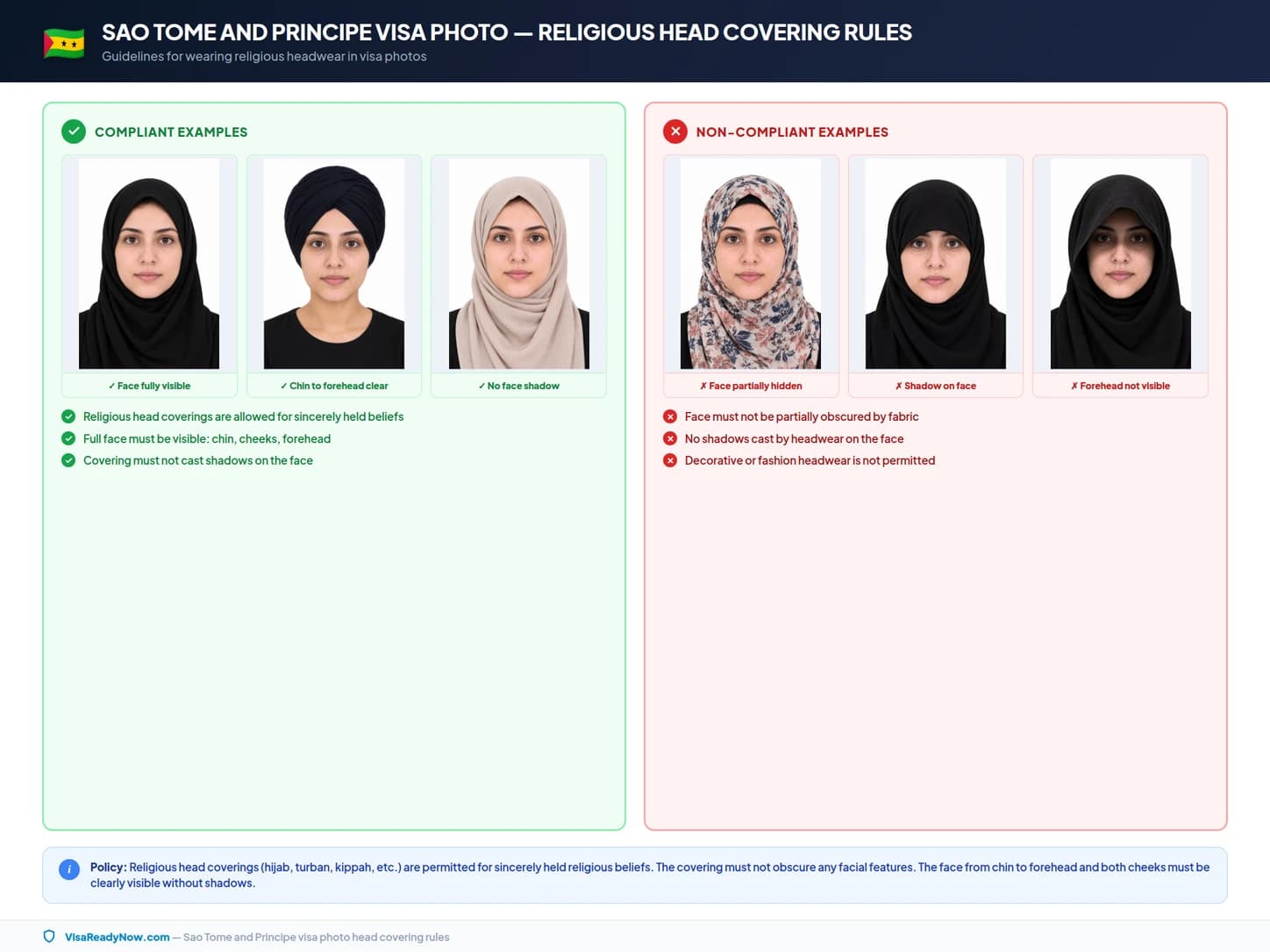The height and width of the screenshot is (952, 1270).
Task: Click text Decorative or fashion headwear is not permitted
Action: (x=810, y=460)
